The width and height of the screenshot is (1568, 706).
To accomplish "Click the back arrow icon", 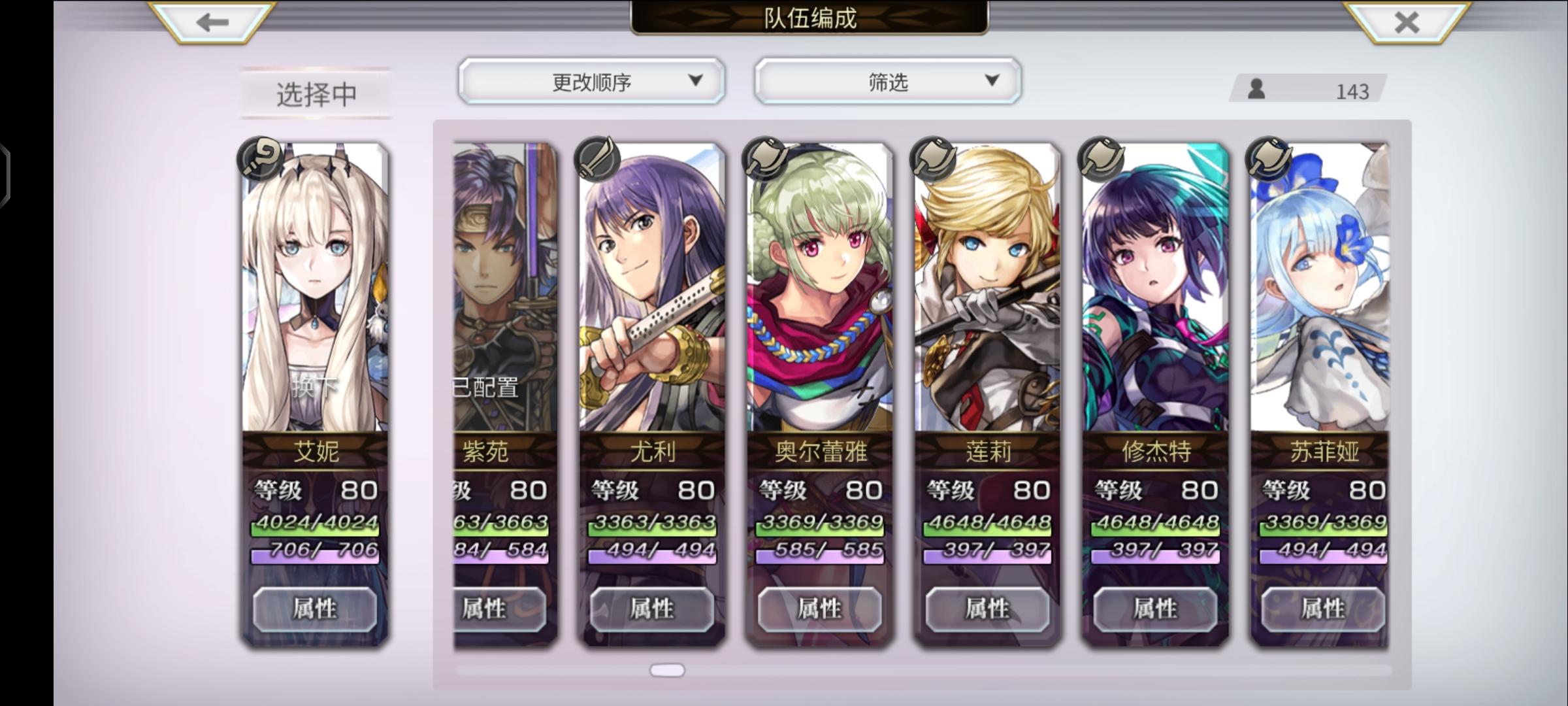I will (212, 22).
